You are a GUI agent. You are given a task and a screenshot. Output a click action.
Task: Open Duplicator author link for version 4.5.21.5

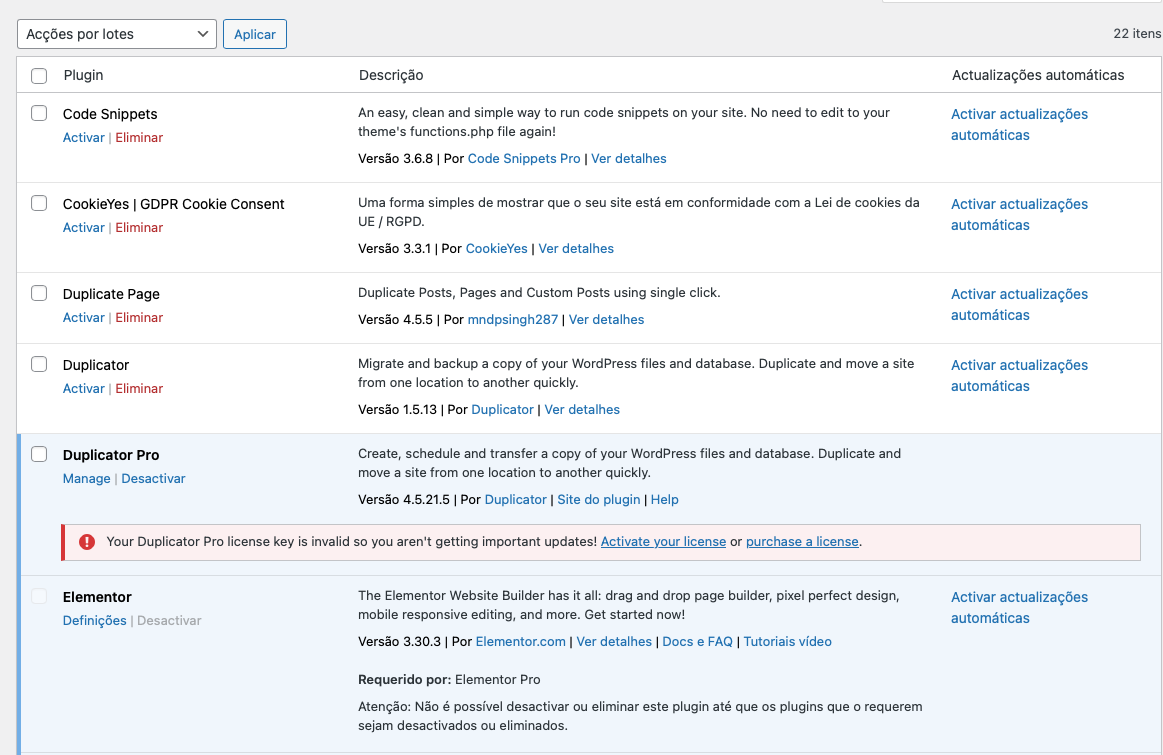515,499
